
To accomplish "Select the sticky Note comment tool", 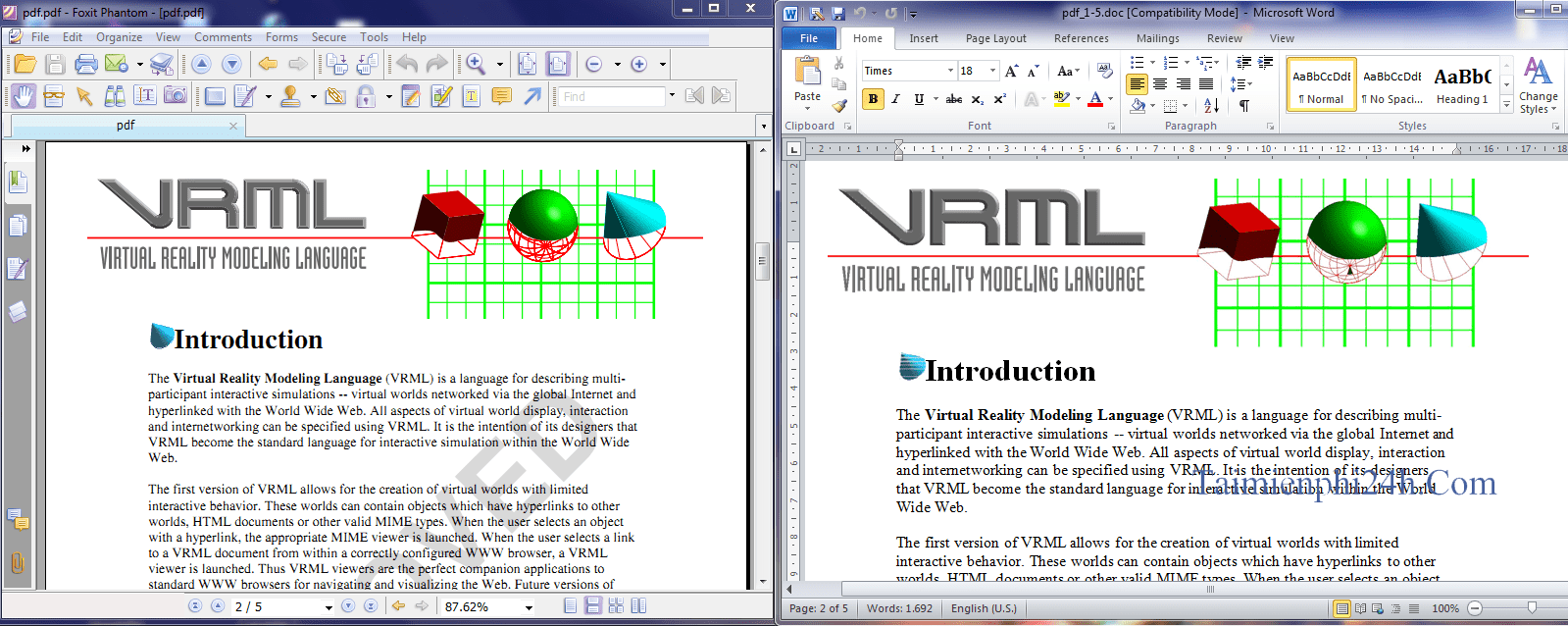I will pos(501,96).
